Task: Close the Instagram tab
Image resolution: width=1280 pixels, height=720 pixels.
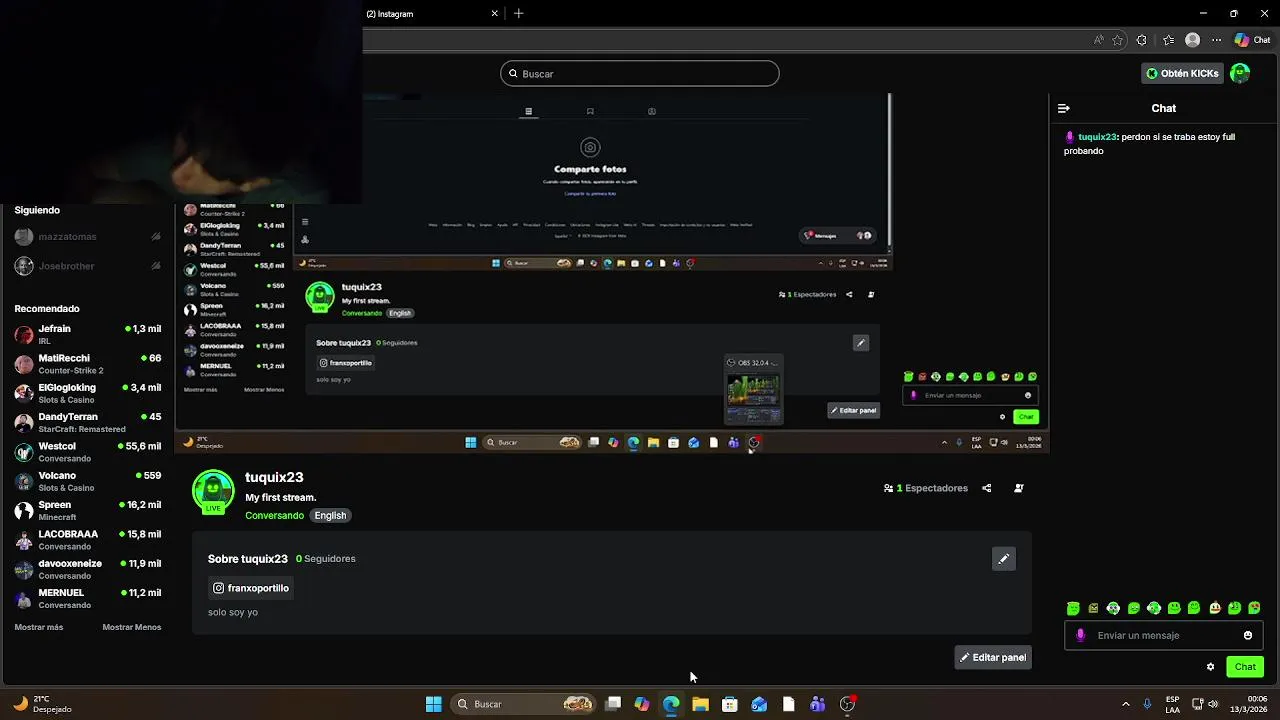Action: [494, 14]
